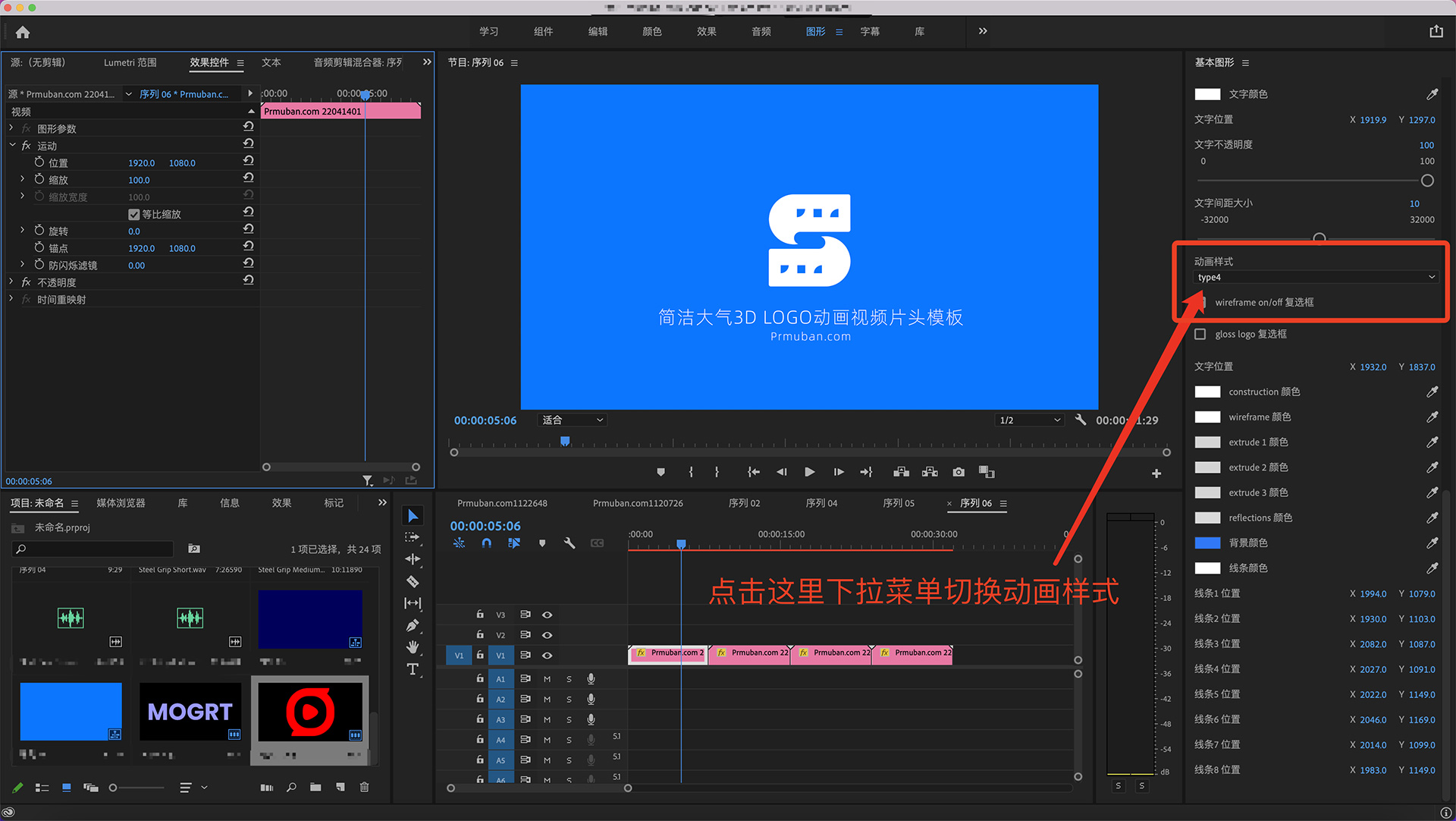Select the Hand tool
The height and width of the screenshot is (821, 1456).
click(413, 645)
